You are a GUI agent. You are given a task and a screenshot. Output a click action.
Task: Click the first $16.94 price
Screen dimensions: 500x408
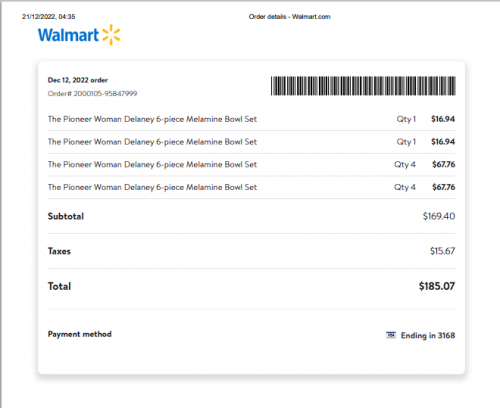tap(443, 119)
